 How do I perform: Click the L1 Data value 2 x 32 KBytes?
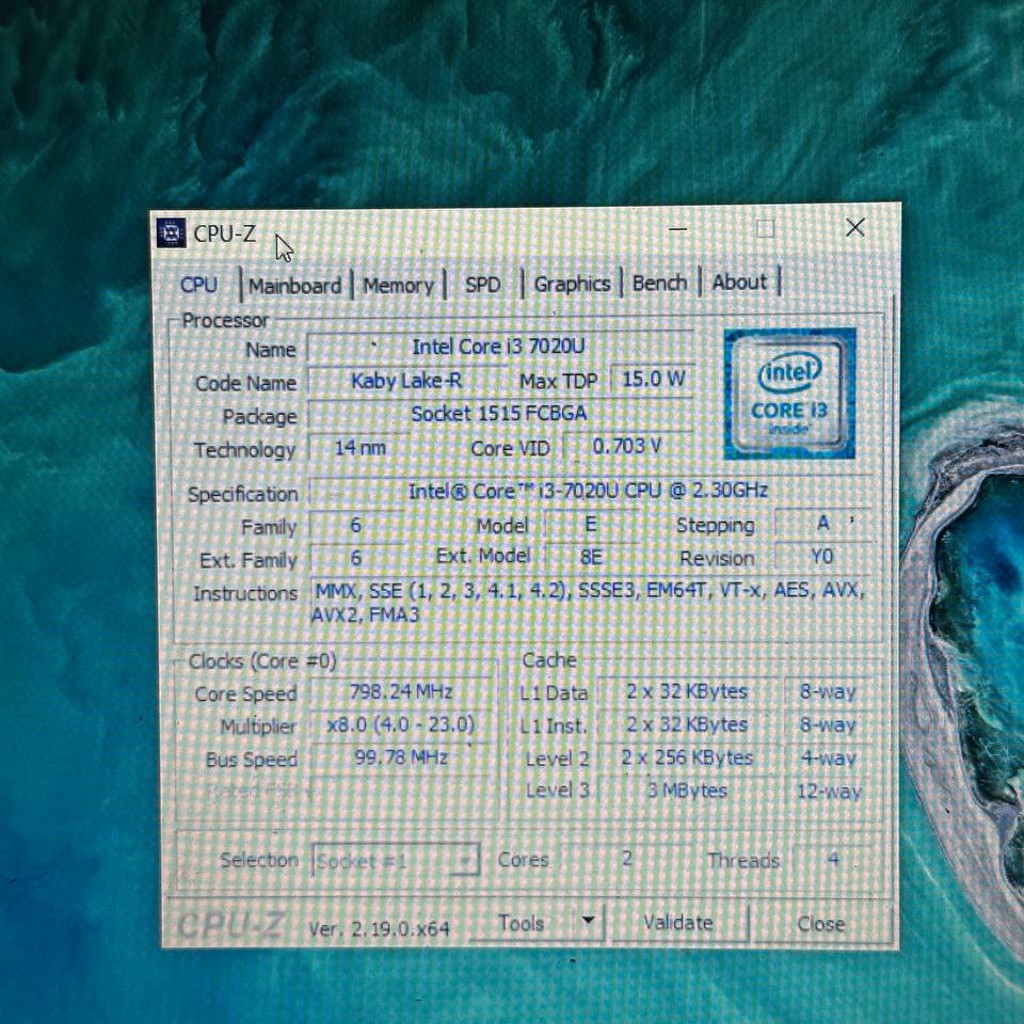pyautogui.click(x=687, y=692)
